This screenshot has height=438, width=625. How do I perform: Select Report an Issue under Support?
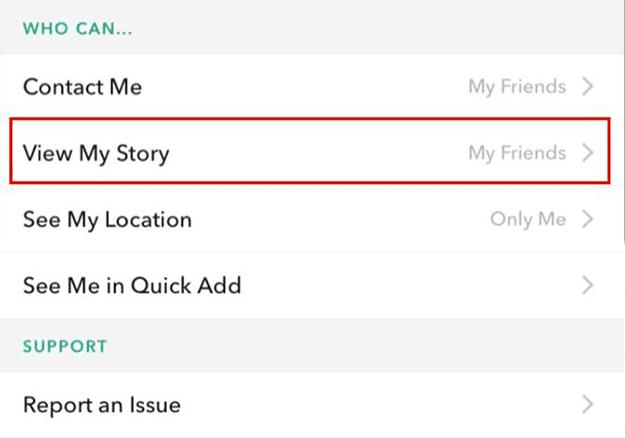[312, 405]
